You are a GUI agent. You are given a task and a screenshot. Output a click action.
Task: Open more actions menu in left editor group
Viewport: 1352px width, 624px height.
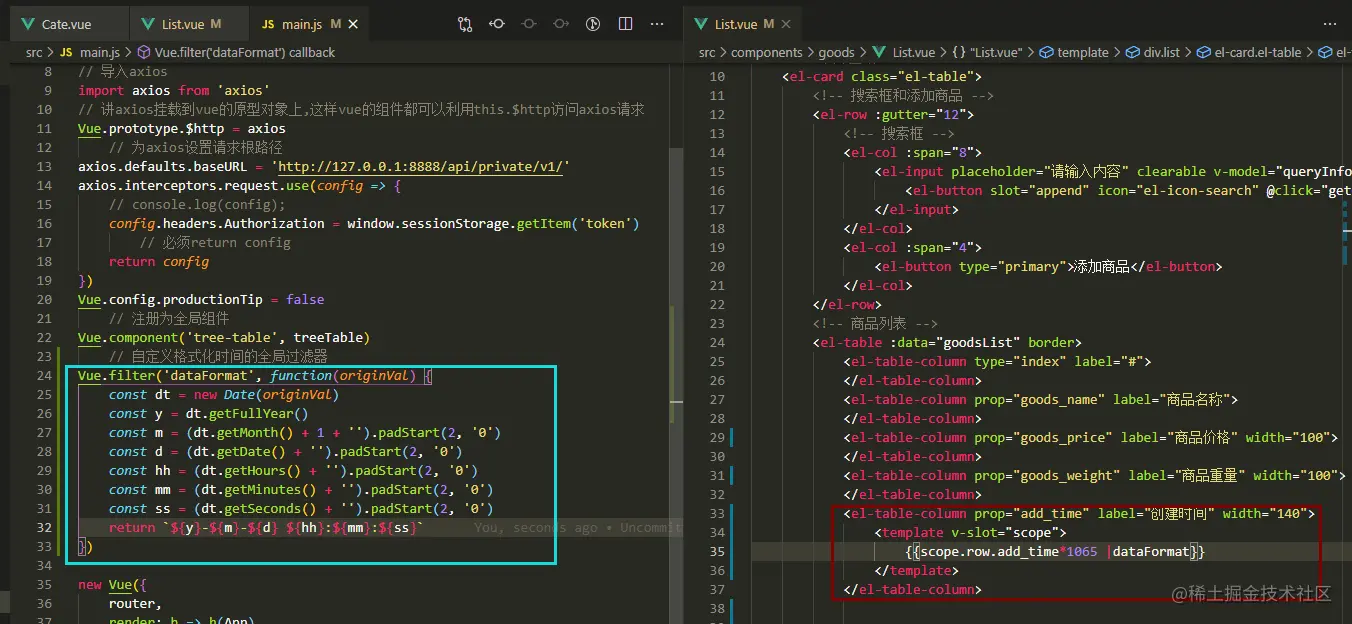(657, 24)
